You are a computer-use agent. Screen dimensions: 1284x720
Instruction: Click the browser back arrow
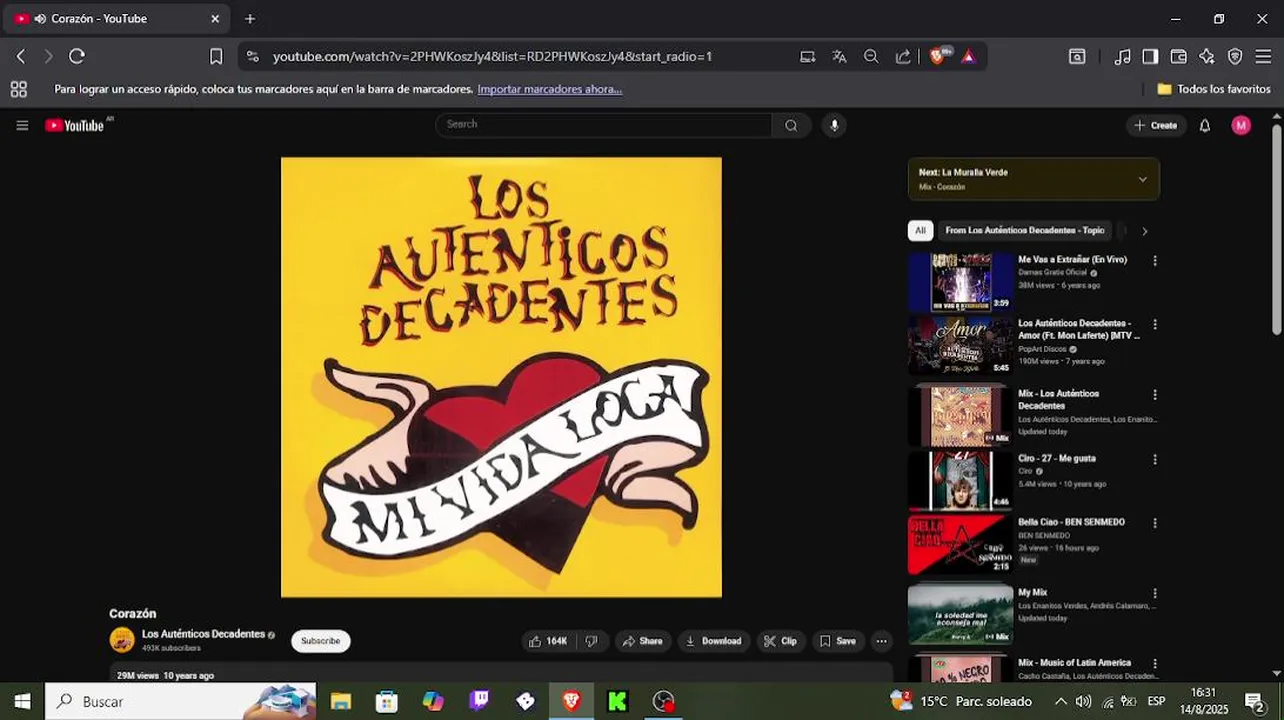tap(21, 56)
